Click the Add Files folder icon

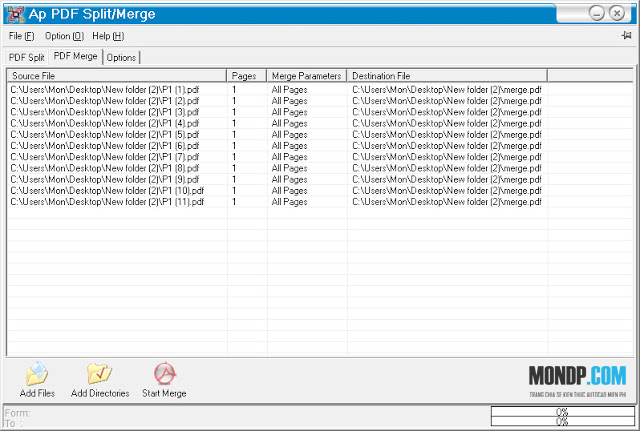(37, 373)
